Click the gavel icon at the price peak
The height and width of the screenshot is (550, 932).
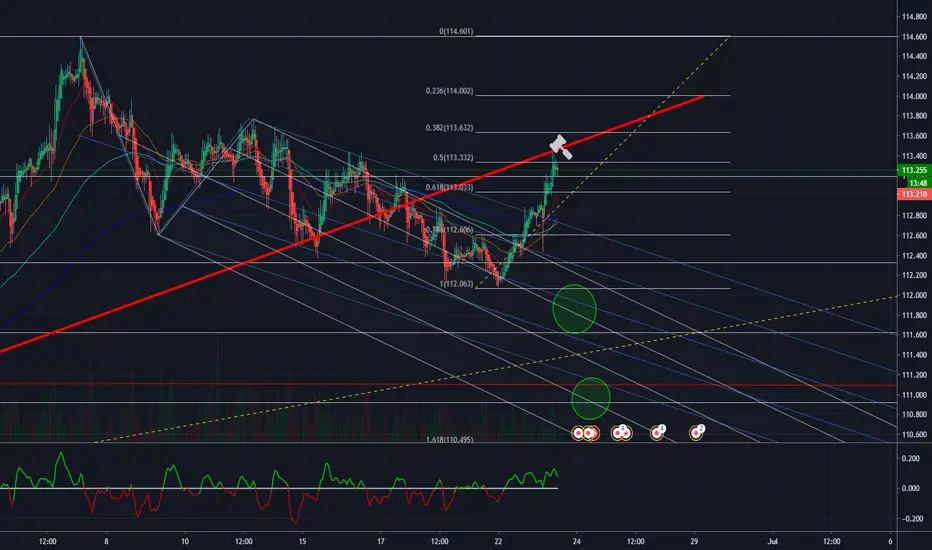[x=561, y=147]
